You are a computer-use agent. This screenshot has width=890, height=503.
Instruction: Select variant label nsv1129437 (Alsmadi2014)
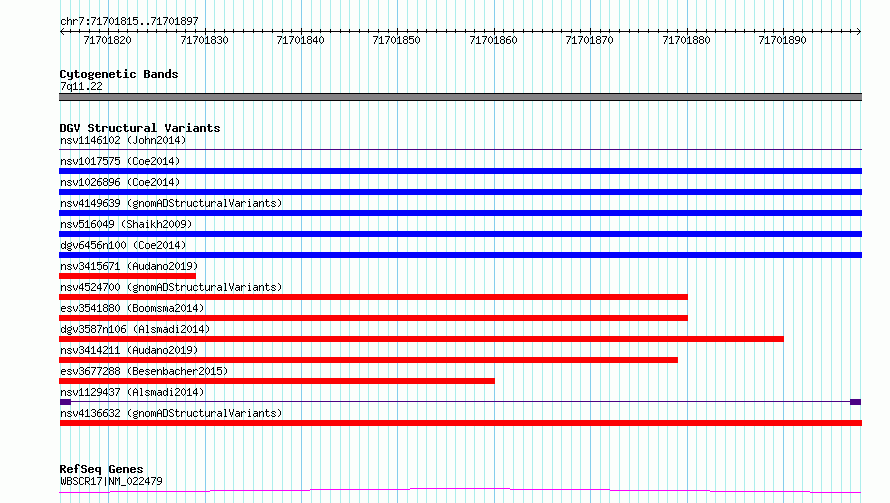(x=132, y=392)
